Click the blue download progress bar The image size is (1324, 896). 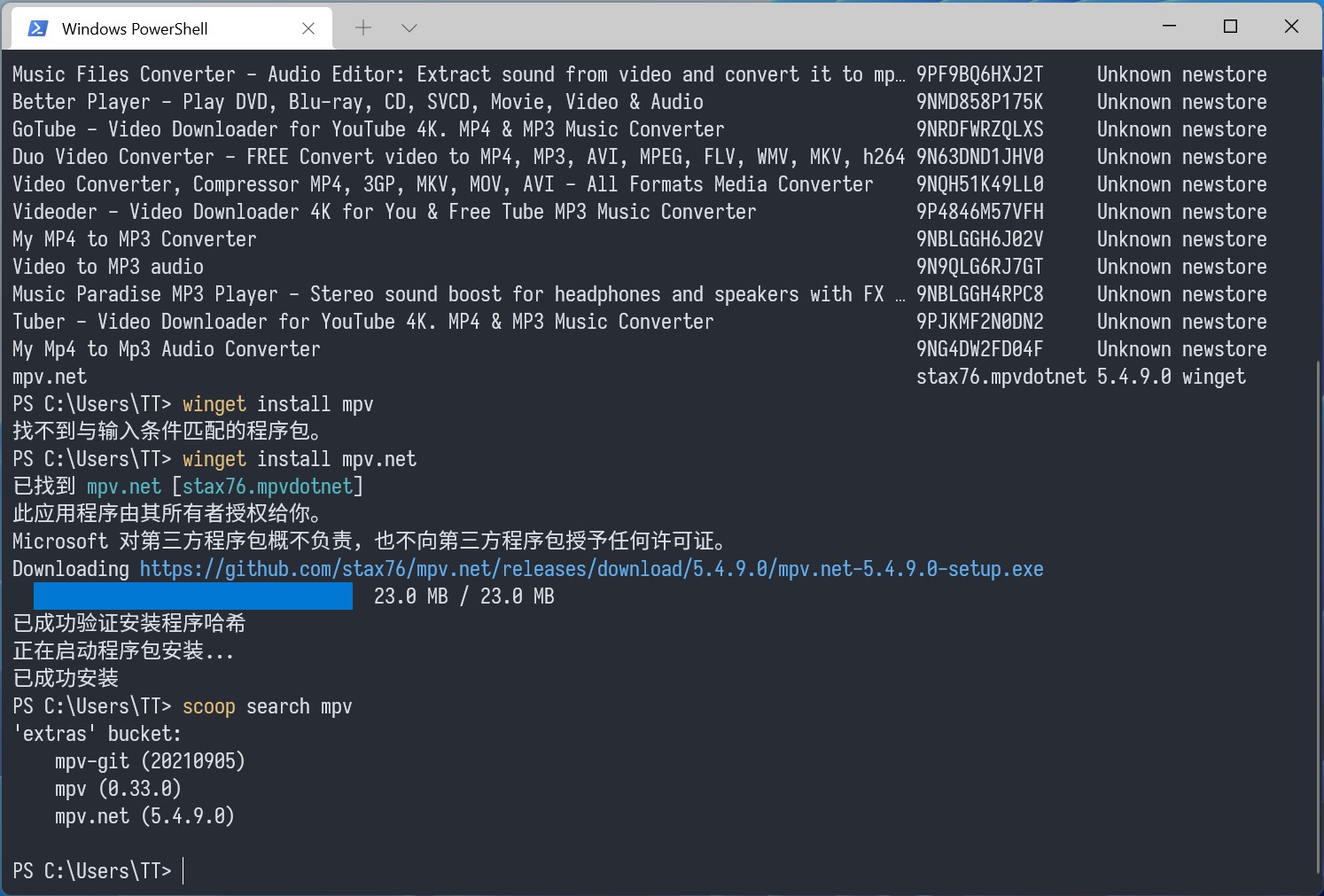(x=193, y=596)
